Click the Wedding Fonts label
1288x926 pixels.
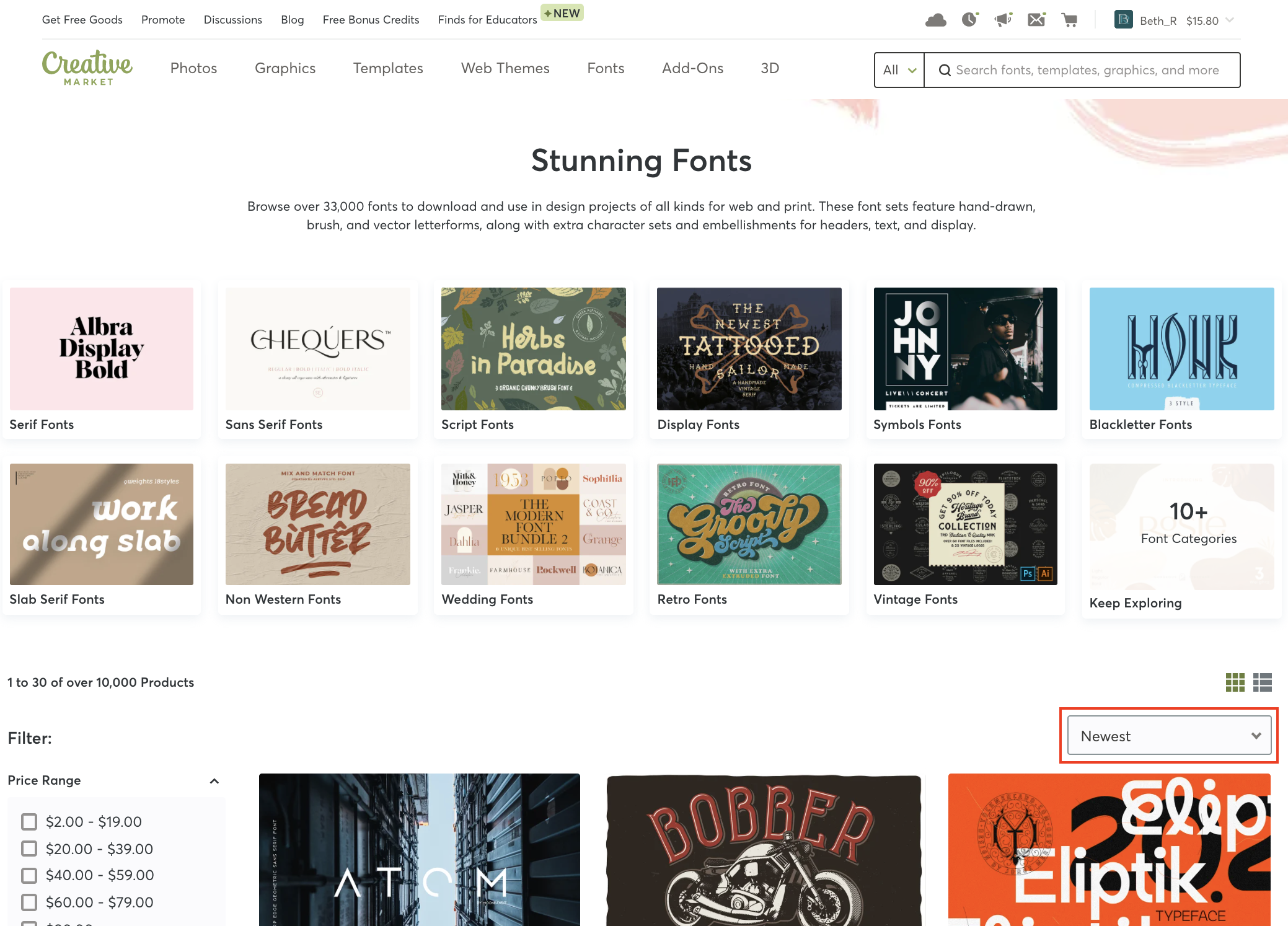(487, 599)
